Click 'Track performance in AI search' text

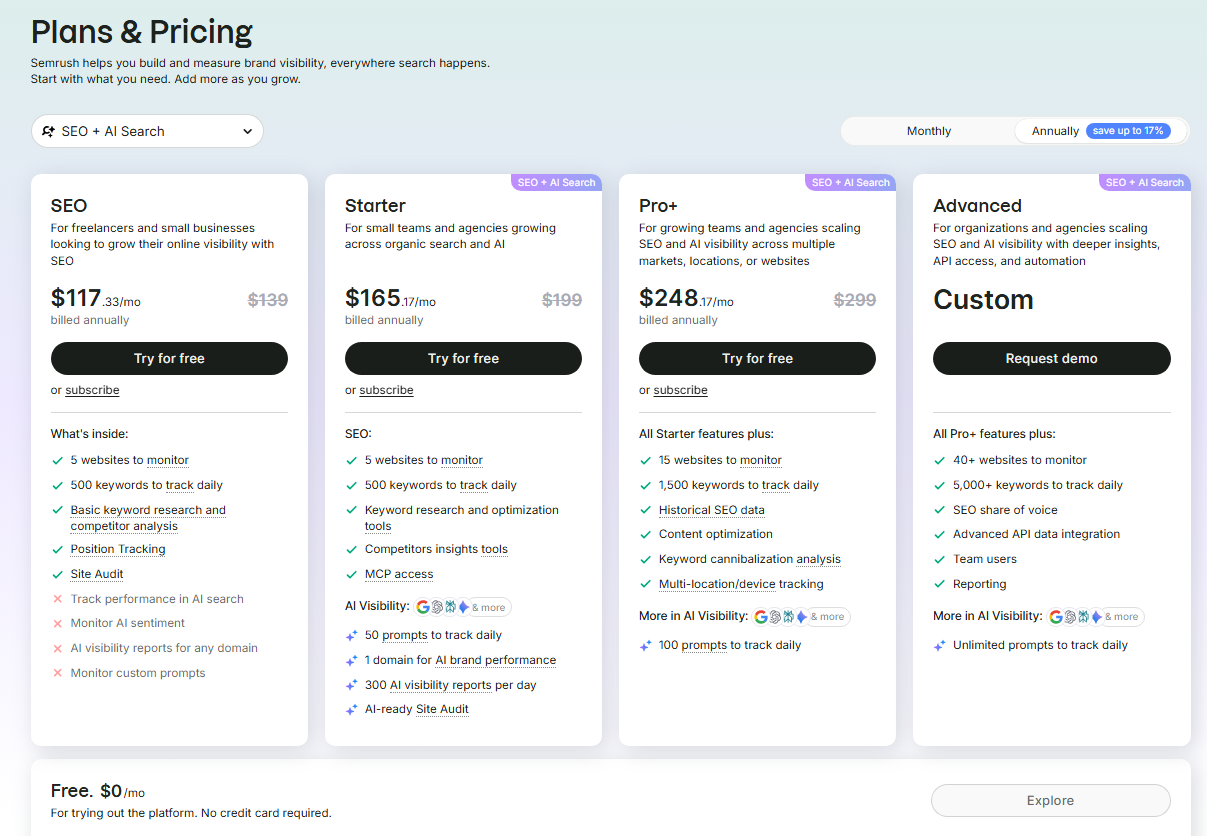coord(157,599)
